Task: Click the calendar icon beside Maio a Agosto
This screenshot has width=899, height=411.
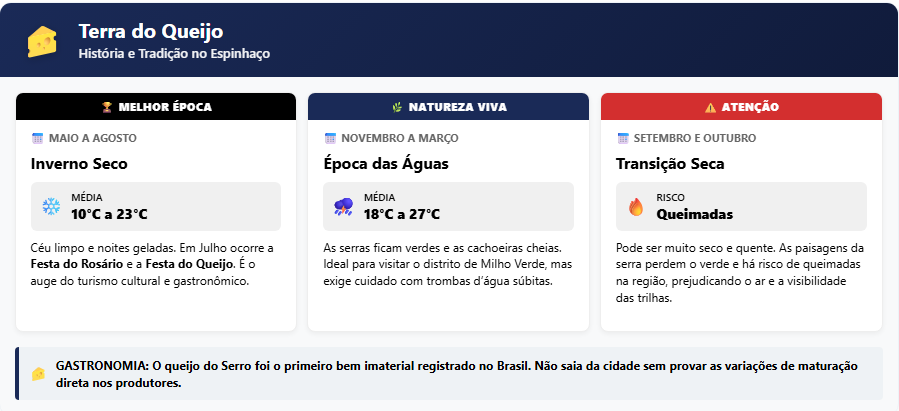Action: 38,138
